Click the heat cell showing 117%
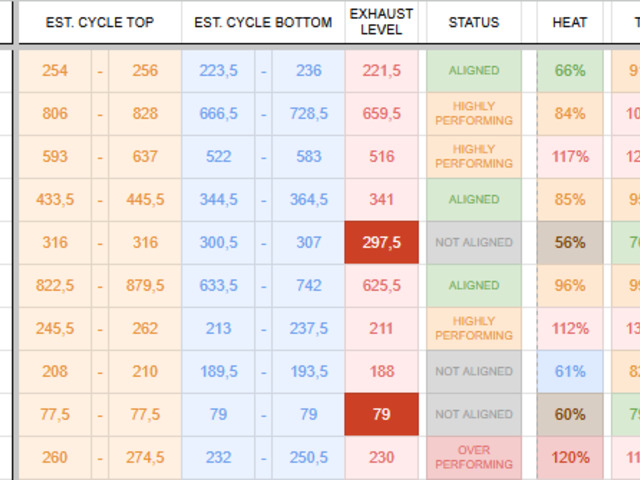 point(570,157)
